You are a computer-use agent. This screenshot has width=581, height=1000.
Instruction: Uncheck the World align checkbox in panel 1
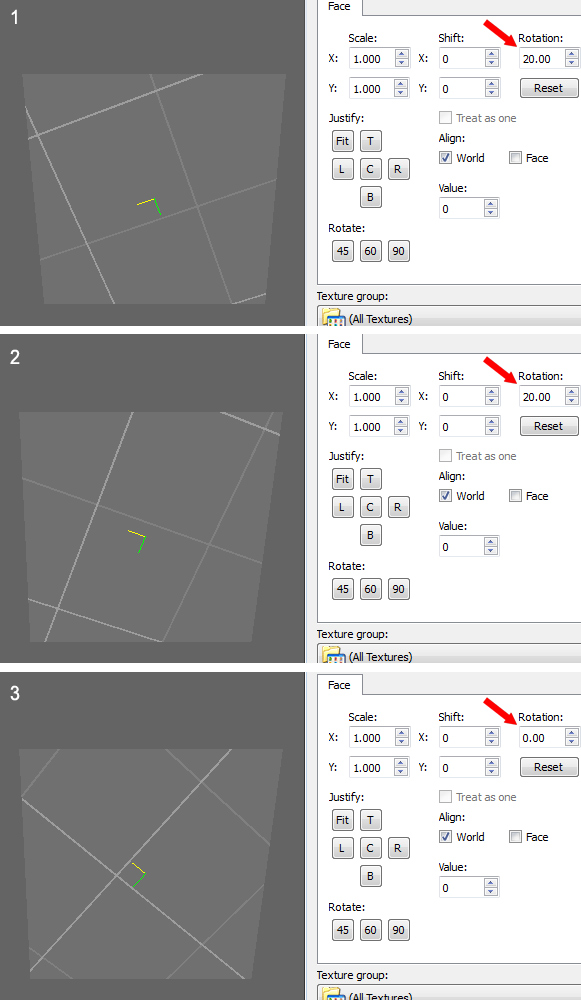tap(446, 158)
